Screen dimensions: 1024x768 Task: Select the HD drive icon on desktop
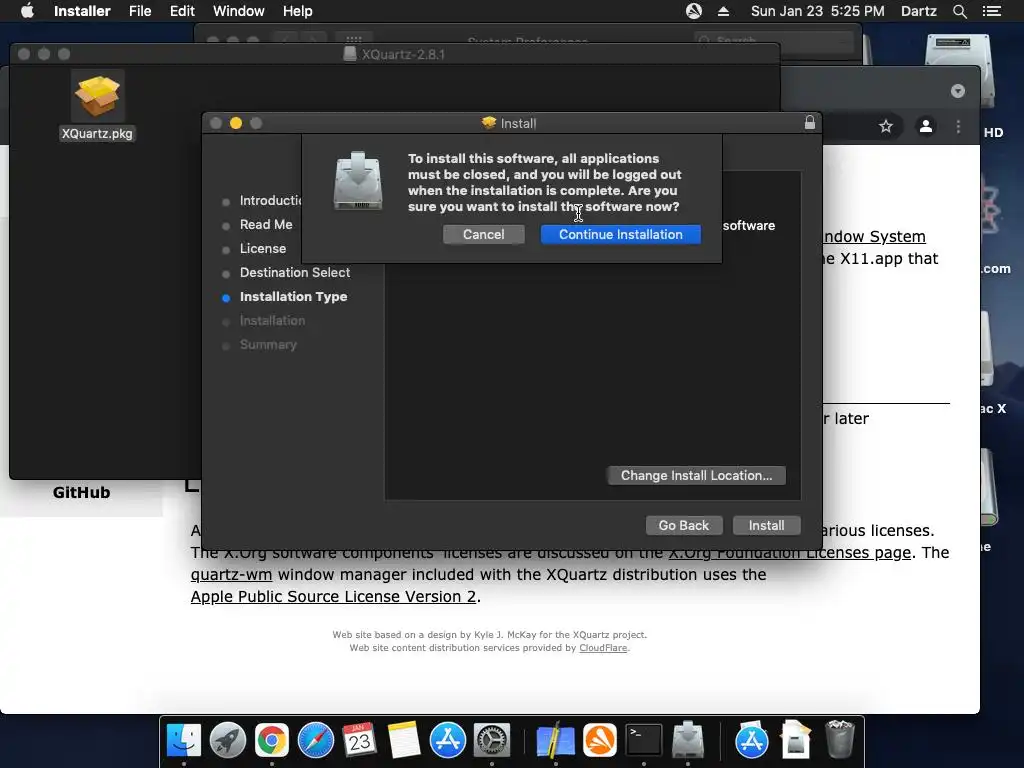(x=959, y=72)
